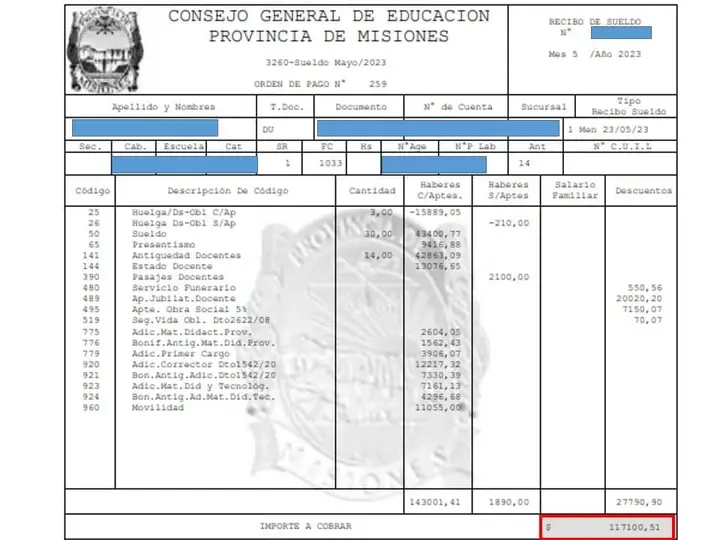Click the 'Antigüedad Docentes' row description
This screenshot has width=720, height=540.
point(186,255)
